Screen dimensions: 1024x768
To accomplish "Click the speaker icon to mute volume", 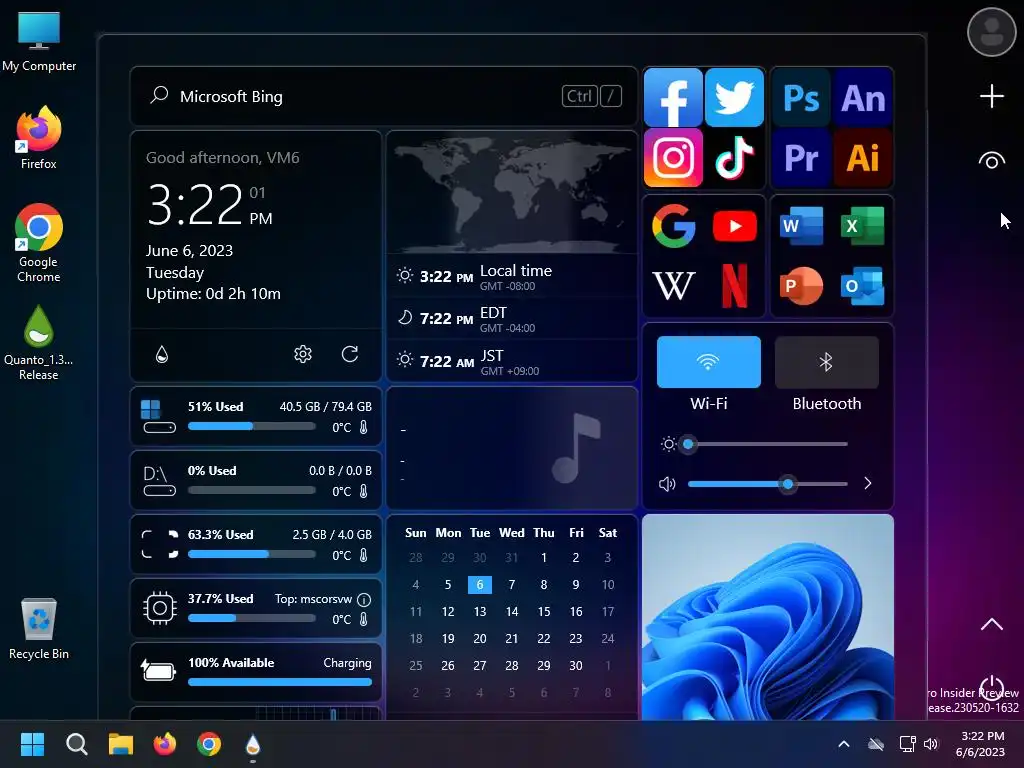I will 667,484.
